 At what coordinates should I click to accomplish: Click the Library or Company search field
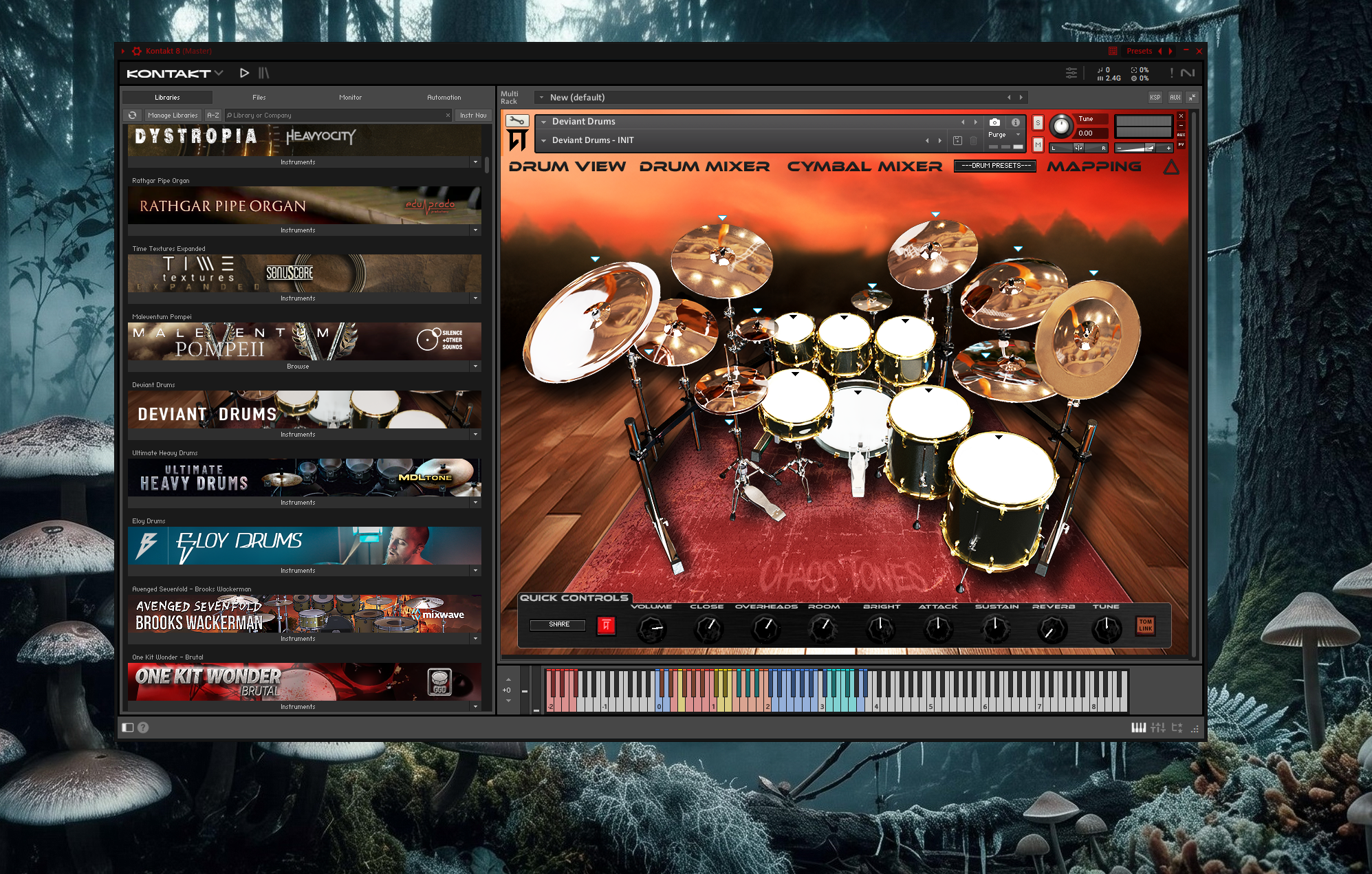(338, 116)
